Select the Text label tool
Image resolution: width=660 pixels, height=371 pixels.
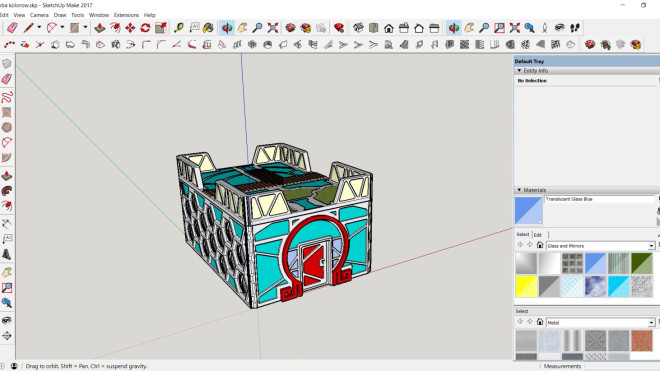194,28
